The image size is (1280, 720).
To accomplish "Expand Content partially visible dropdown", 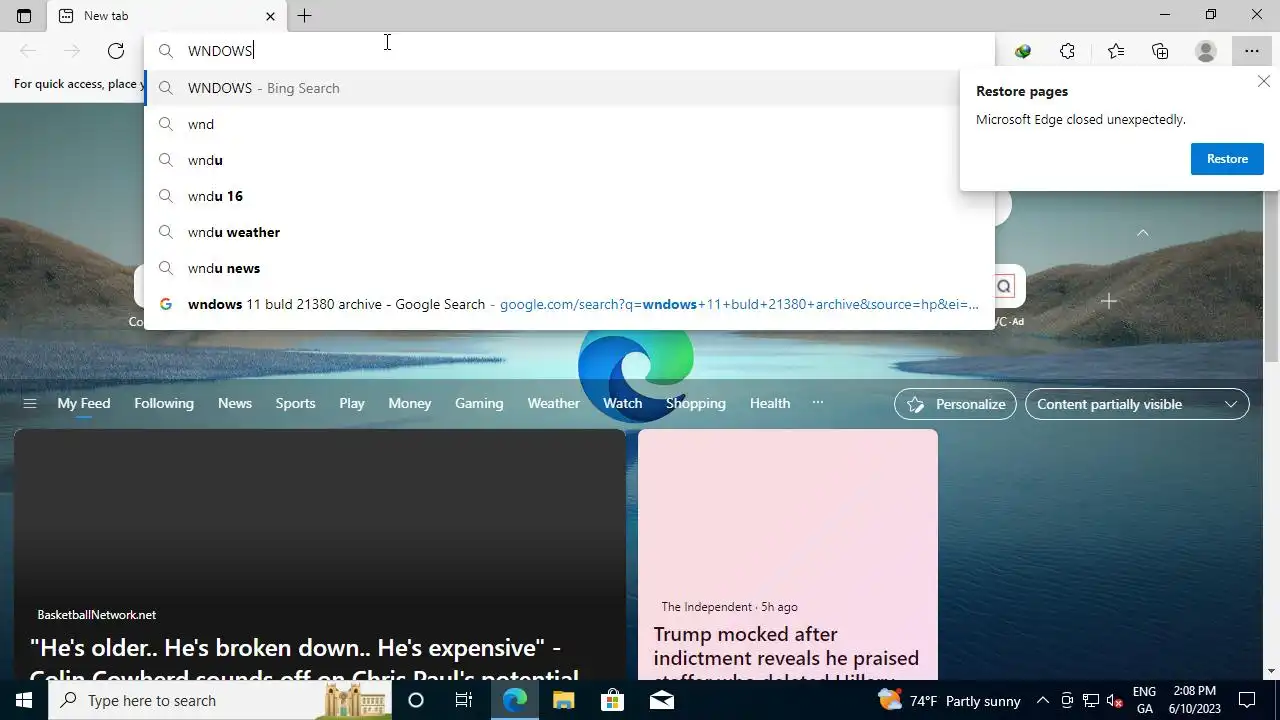I will tap(1137, 404).
